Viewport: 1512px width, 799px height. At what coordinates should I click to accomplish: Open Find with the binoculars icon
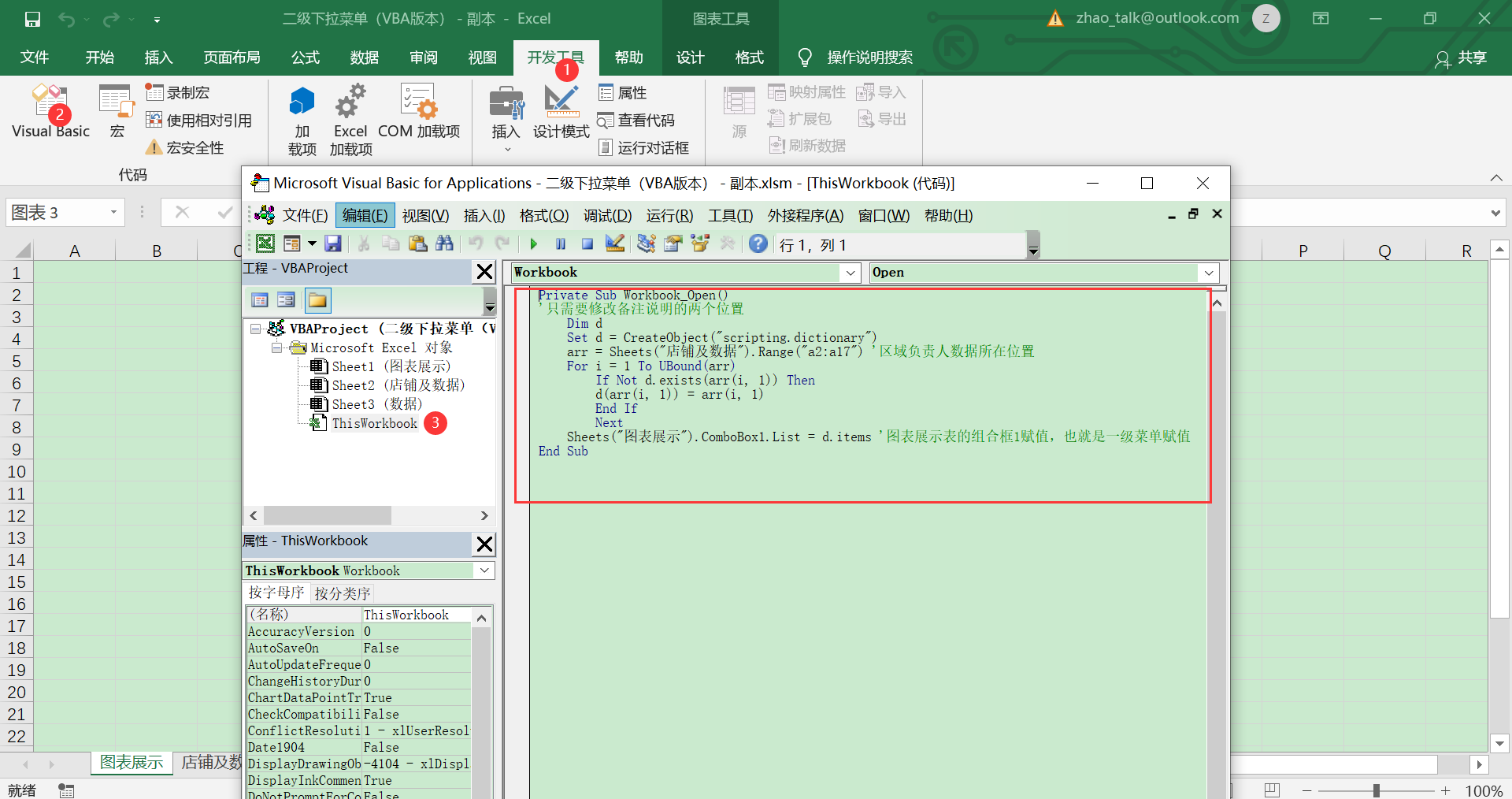[445, 244]
